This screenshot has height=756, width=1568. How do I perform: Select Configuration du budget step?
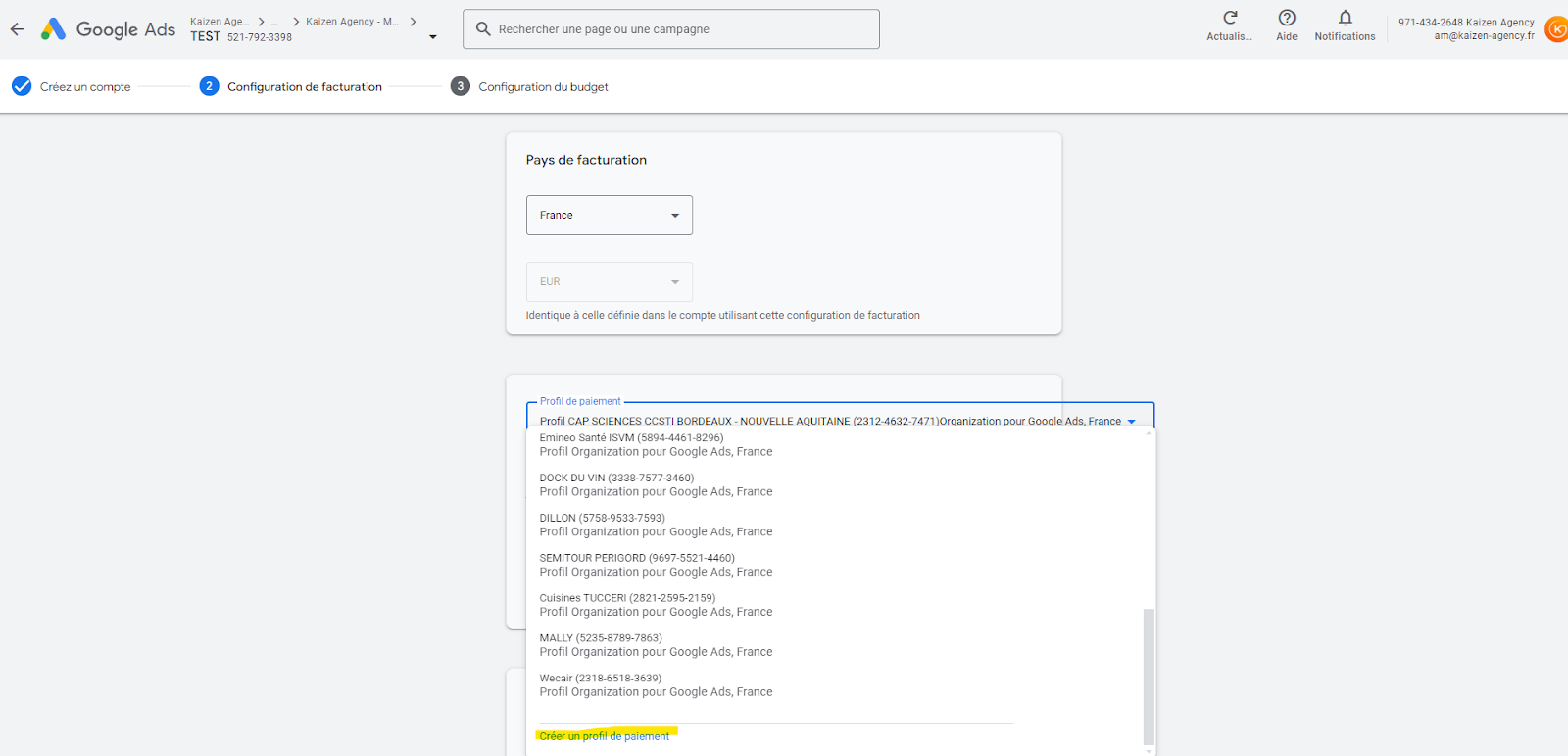tap(529, 86)
